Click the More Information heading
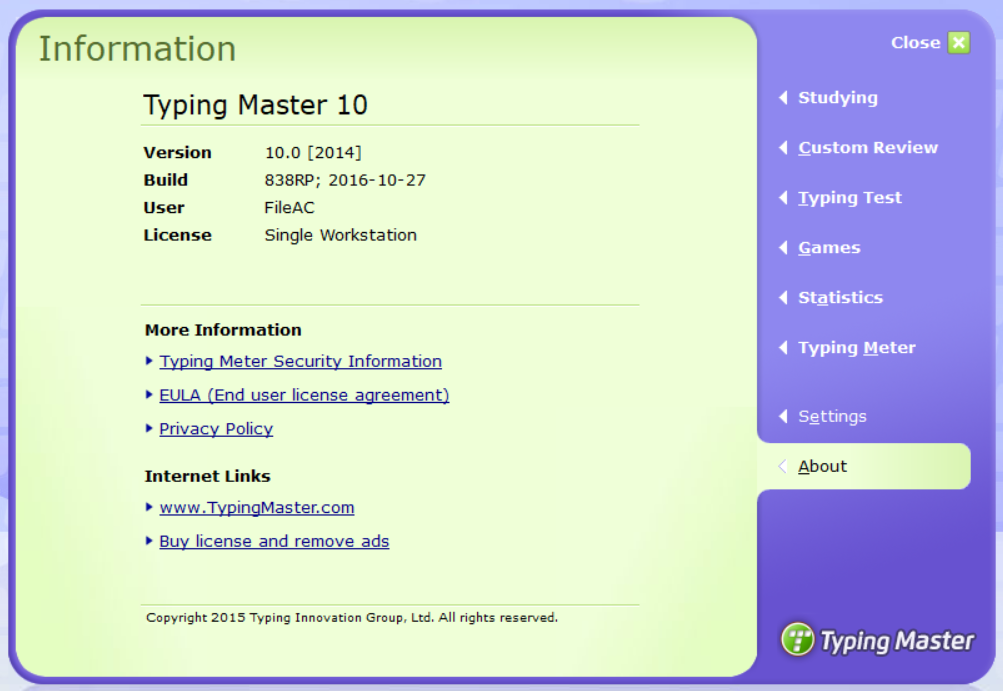Screen dimensions: 1003x691 pyautogui.click(x=223, y=330)
